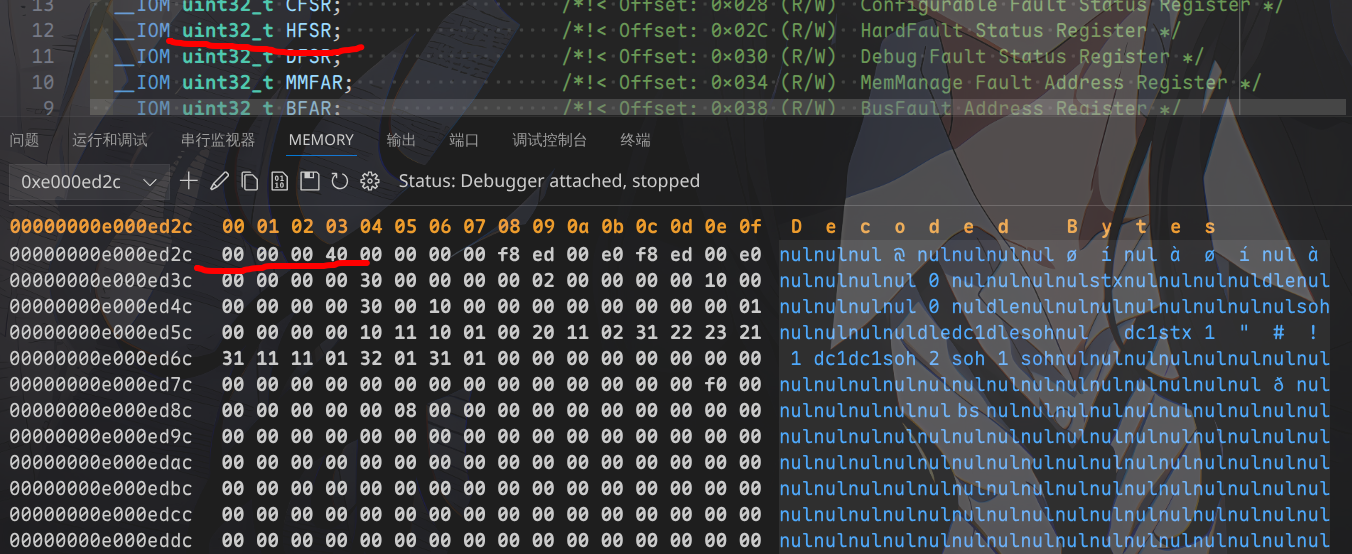This screenshot has width=1352, height=554.
Task: Open the 运行和调试 tab
Action: 110,140
